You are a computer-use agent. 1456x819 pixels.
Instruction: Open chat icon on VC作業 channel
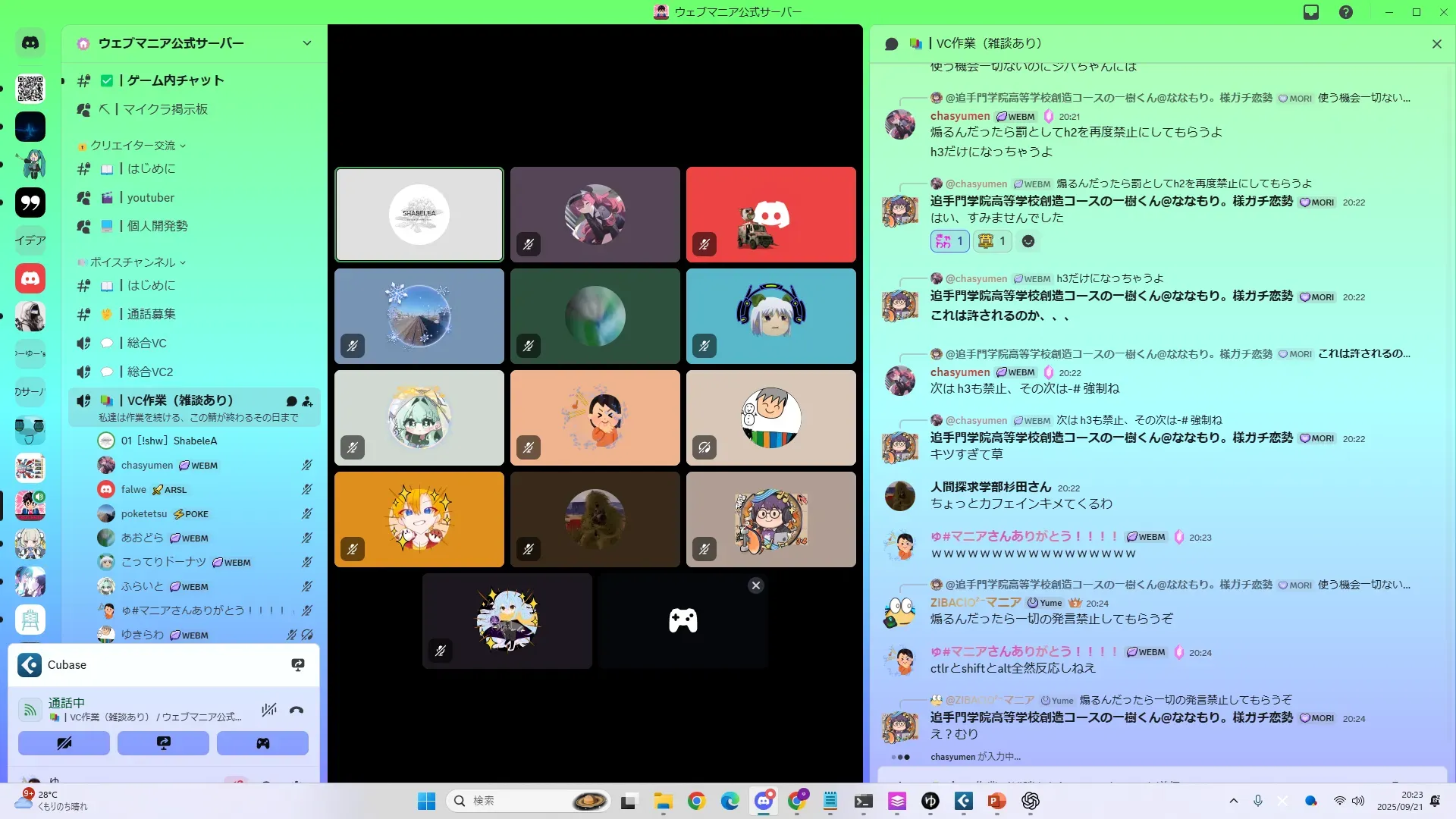coord(291,400)
